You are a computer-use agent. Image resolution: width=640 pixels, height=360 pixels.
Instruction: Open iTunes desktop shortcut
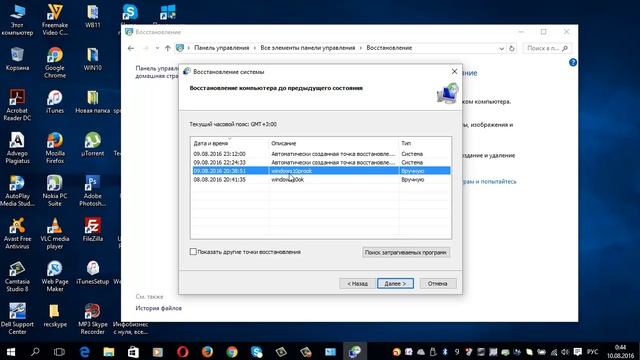[55, 101]
